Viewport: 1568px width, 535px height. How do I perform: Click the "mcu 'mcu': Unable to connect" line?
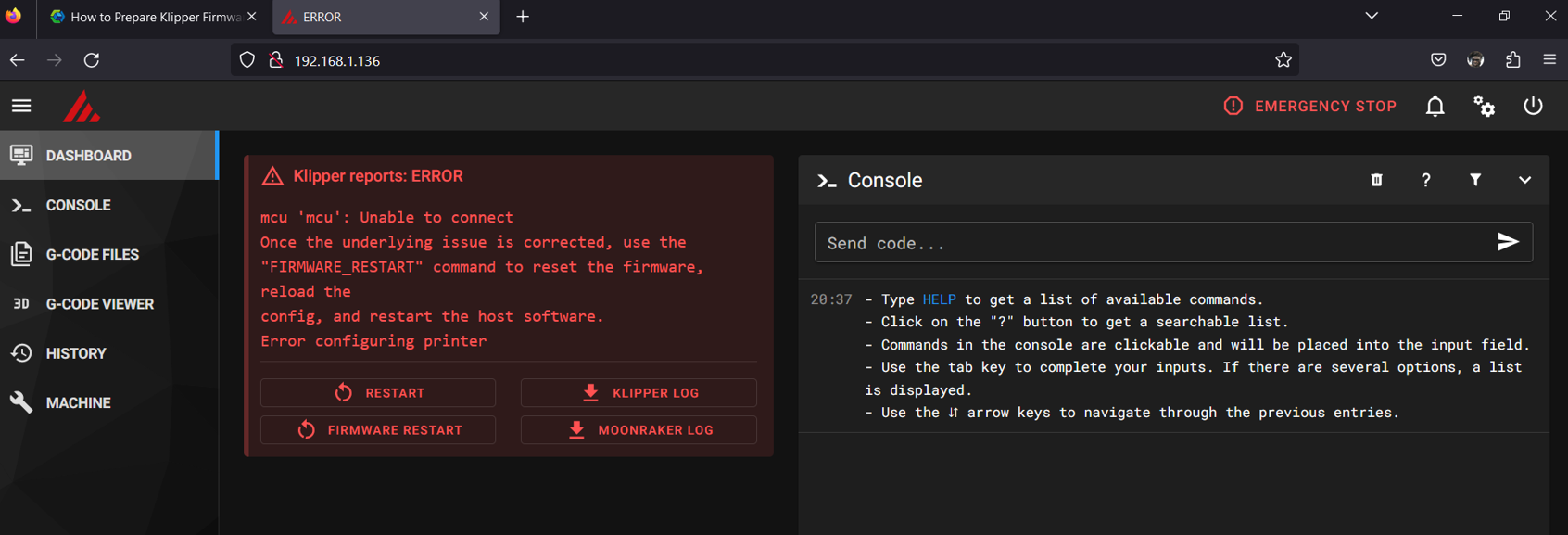tap(386, 217)
